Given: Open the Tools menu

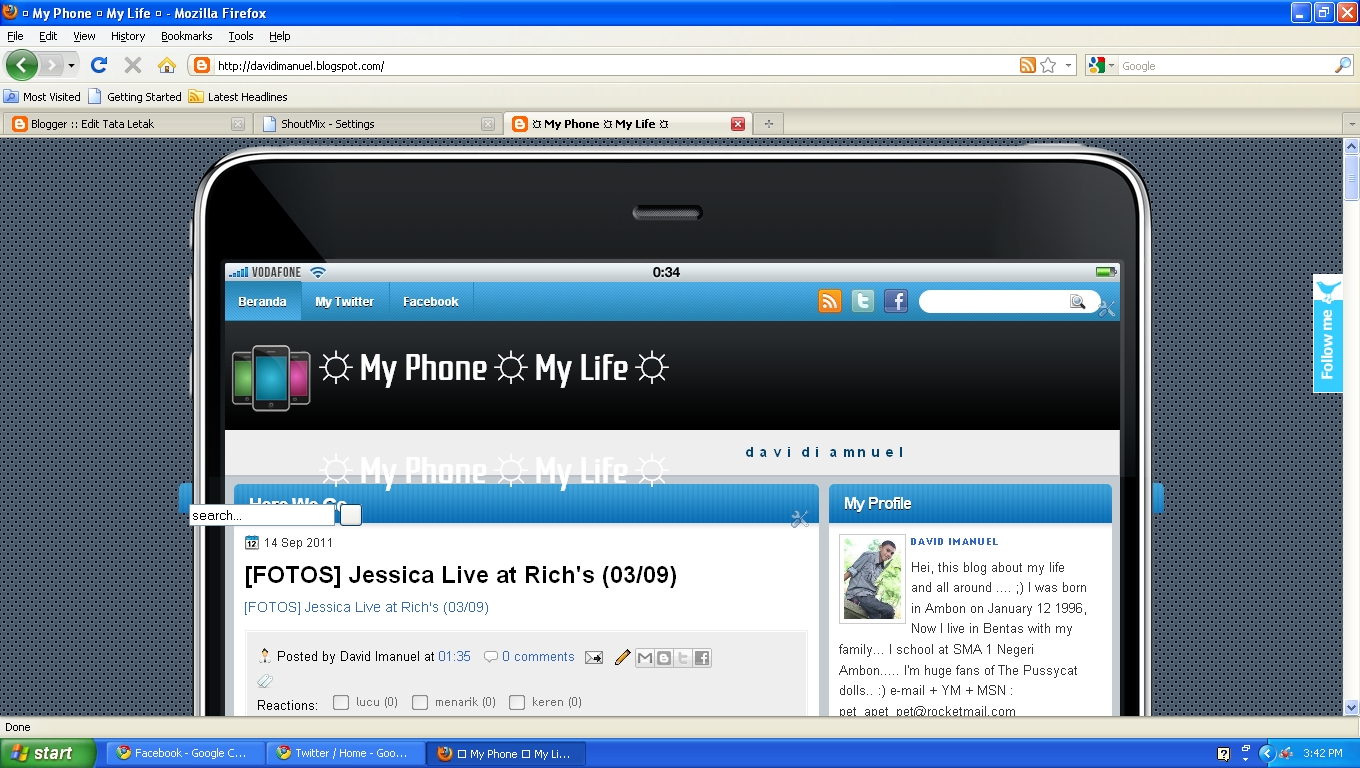Looking at the screenshot, I should point(241,36).
